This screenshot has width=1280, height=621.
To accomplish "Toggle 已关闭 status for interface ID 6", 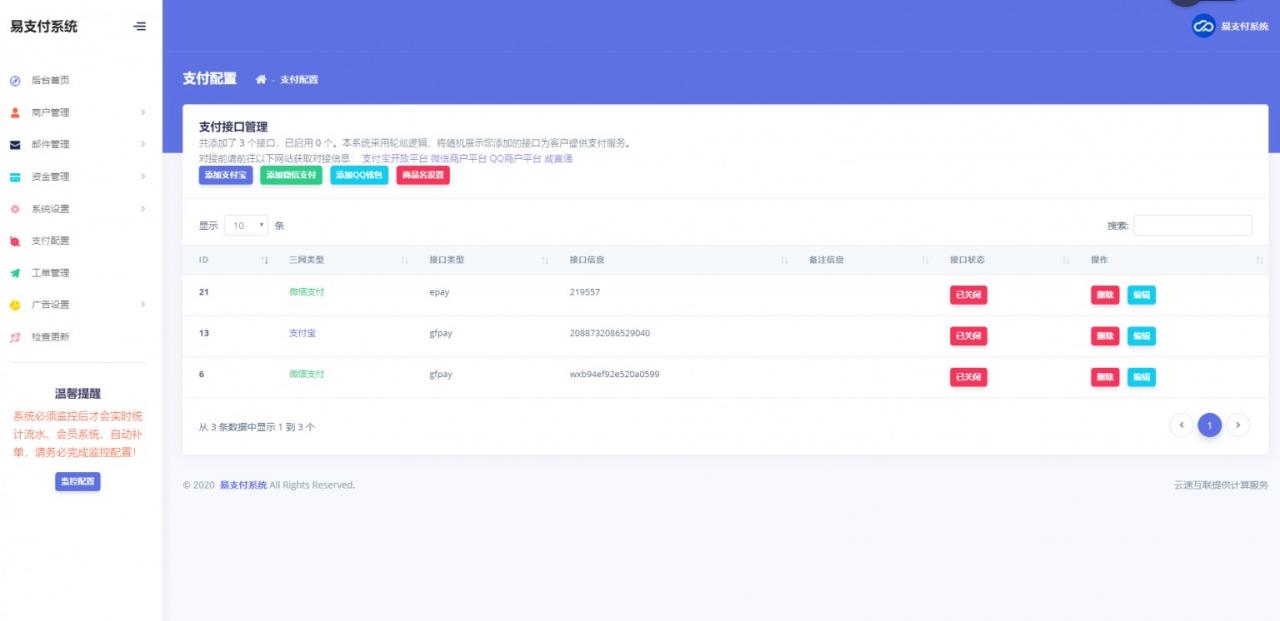I will (968, 377).
